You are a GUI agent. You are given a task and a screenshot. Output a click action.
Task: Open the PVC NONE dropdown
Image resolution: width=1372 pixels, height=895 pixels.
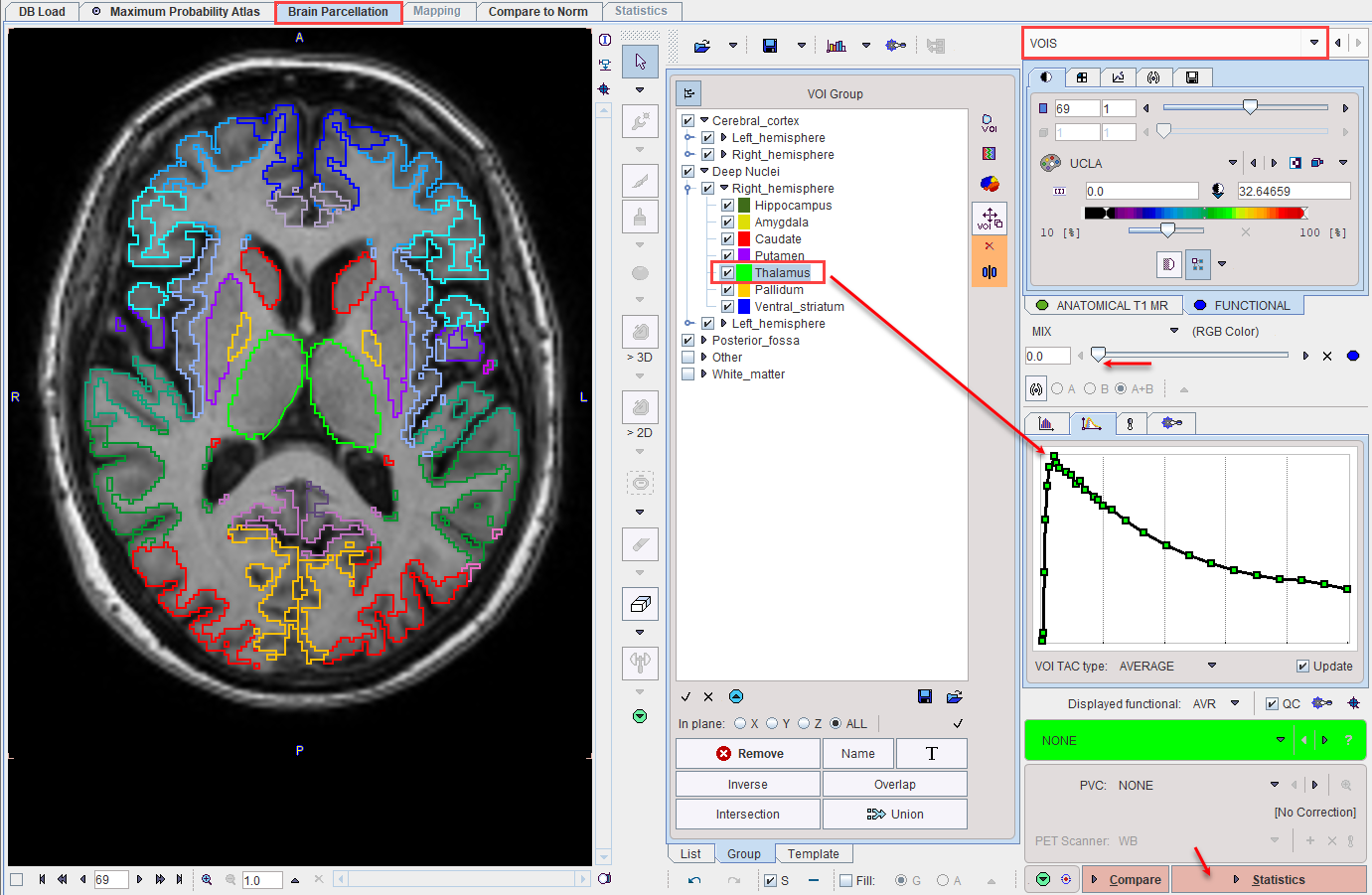pyautogui.click(x=1274, y=785)
